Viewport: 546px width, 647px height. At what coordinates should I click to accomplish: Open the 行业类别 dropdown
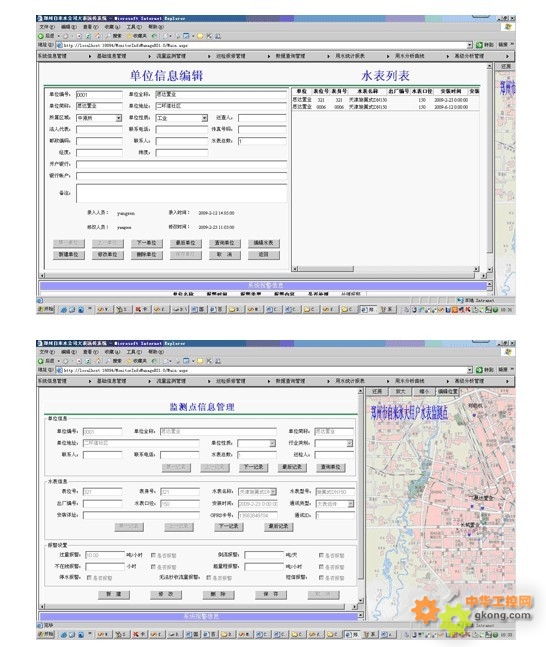(x=350, y=443)
